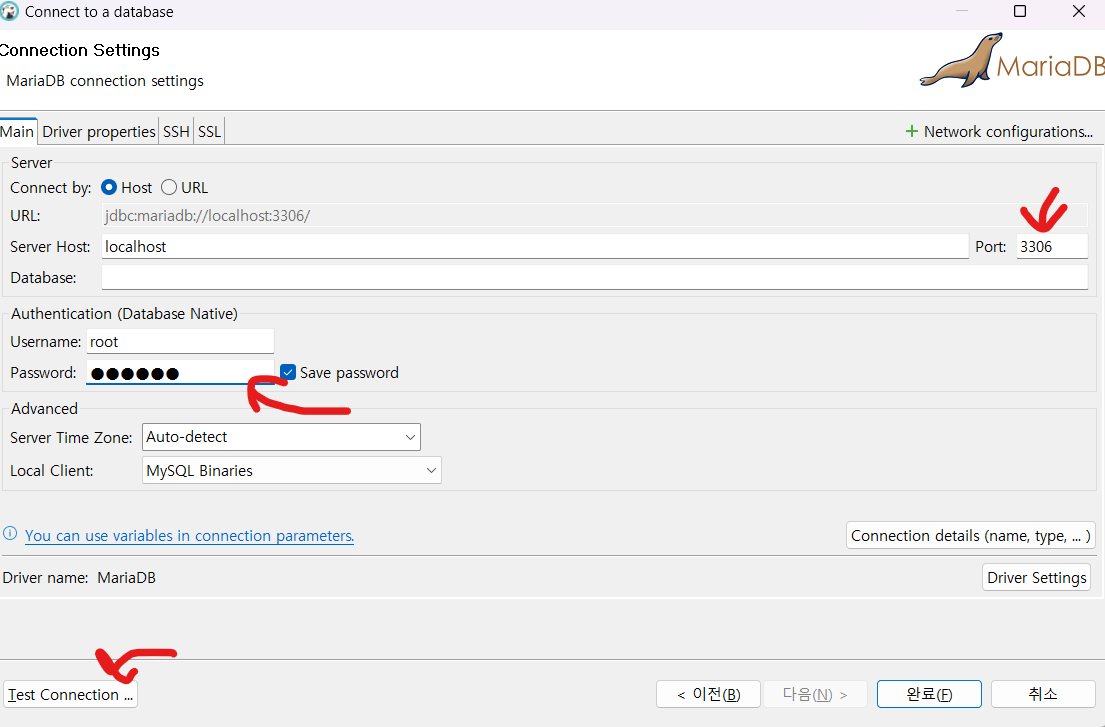Click the Test Connection button
This screenshot has height=727, width=1105.
point(70,695)
